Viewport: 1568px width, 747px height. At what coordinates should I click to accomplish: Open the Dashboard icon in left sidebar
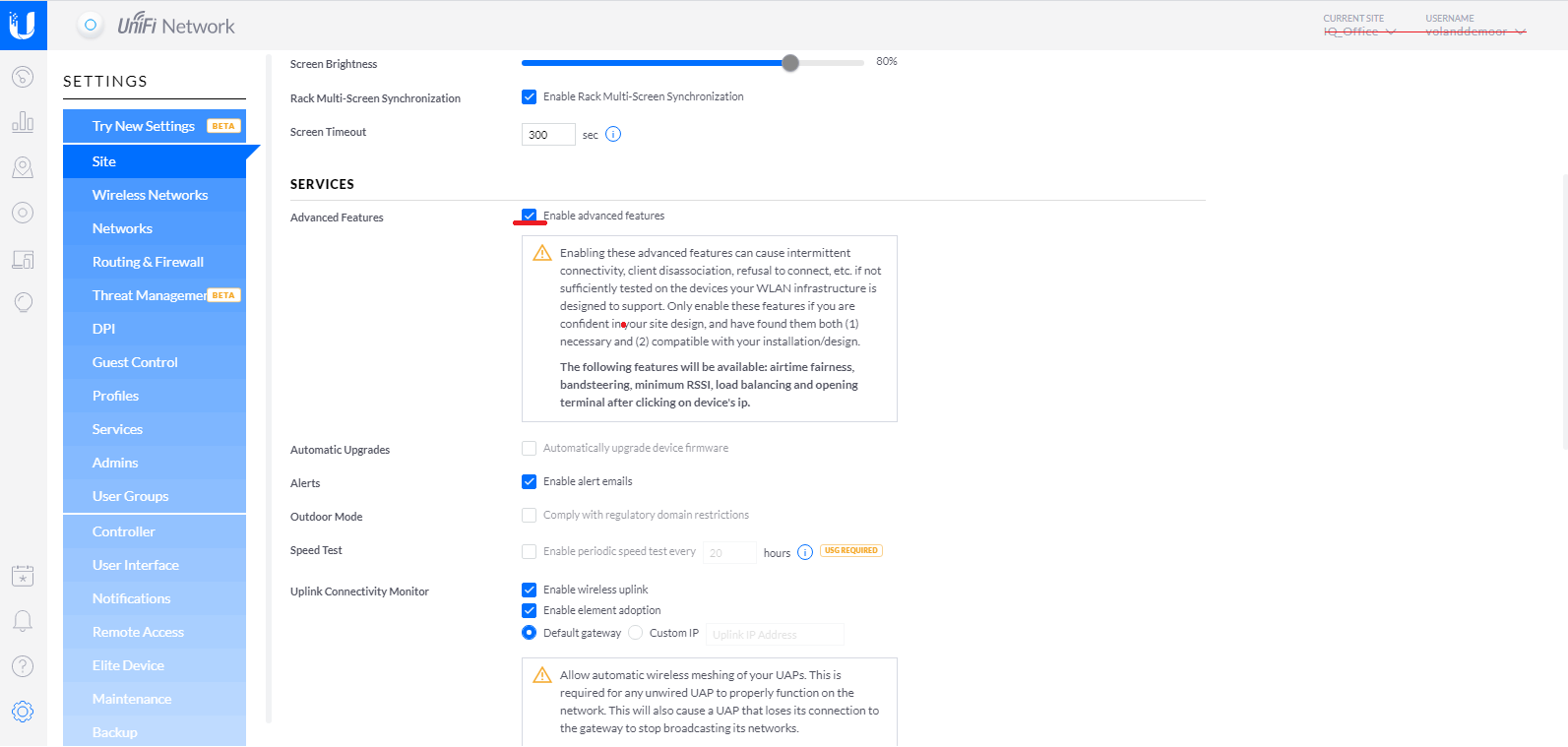click(23, 77)
